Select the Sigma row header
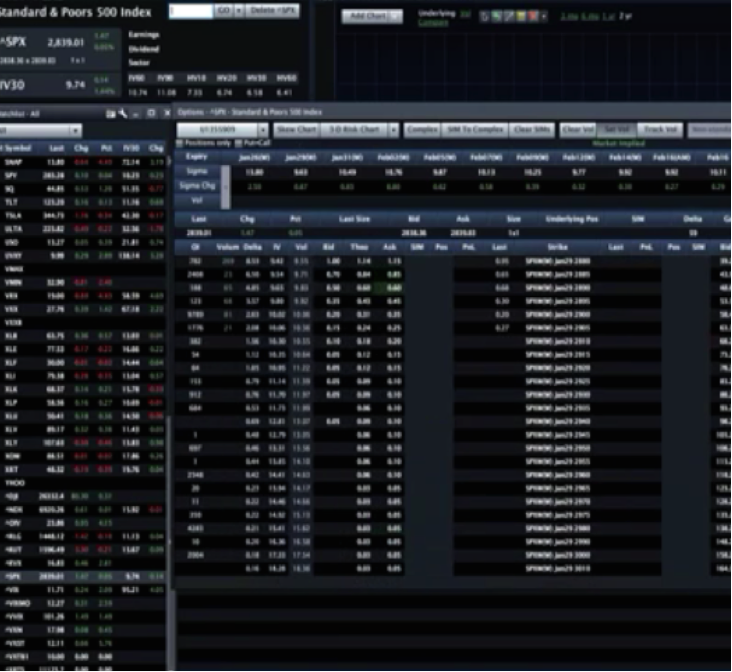732x672 pixels. point(197,171)
